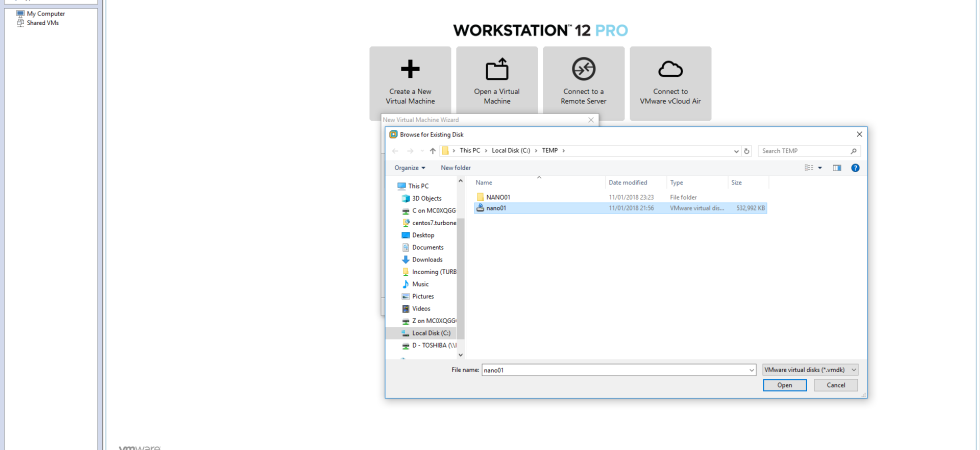The image size is (980, 450).
Task: Expand the File name history dropdown
Action: pos(752,370)
